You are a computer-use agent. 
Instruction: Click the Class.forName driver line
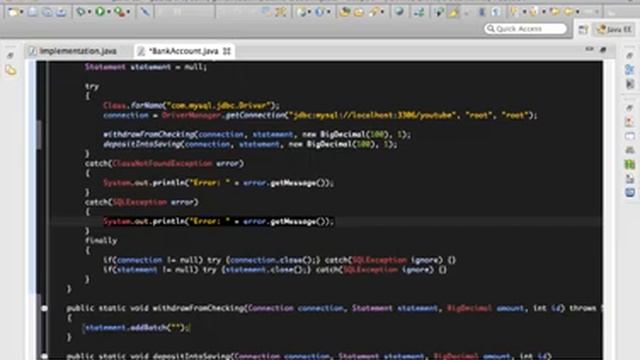(191, 106)
